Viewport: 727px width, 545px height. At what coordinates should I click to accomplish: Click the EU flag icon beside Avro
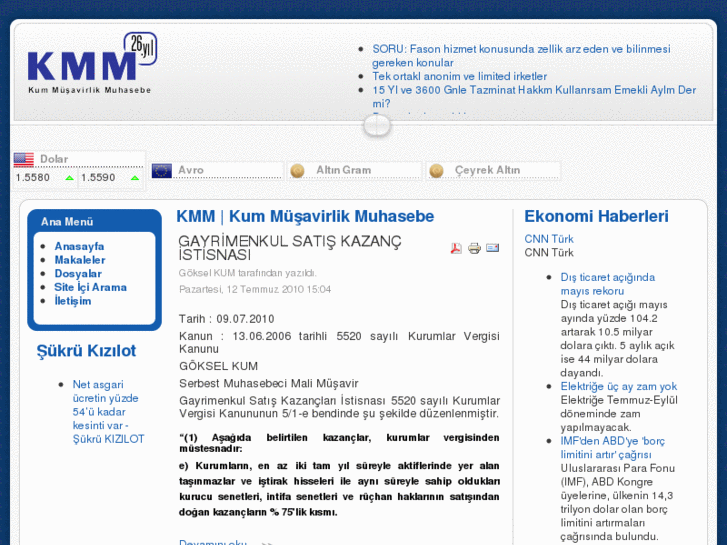pos(162,170)
